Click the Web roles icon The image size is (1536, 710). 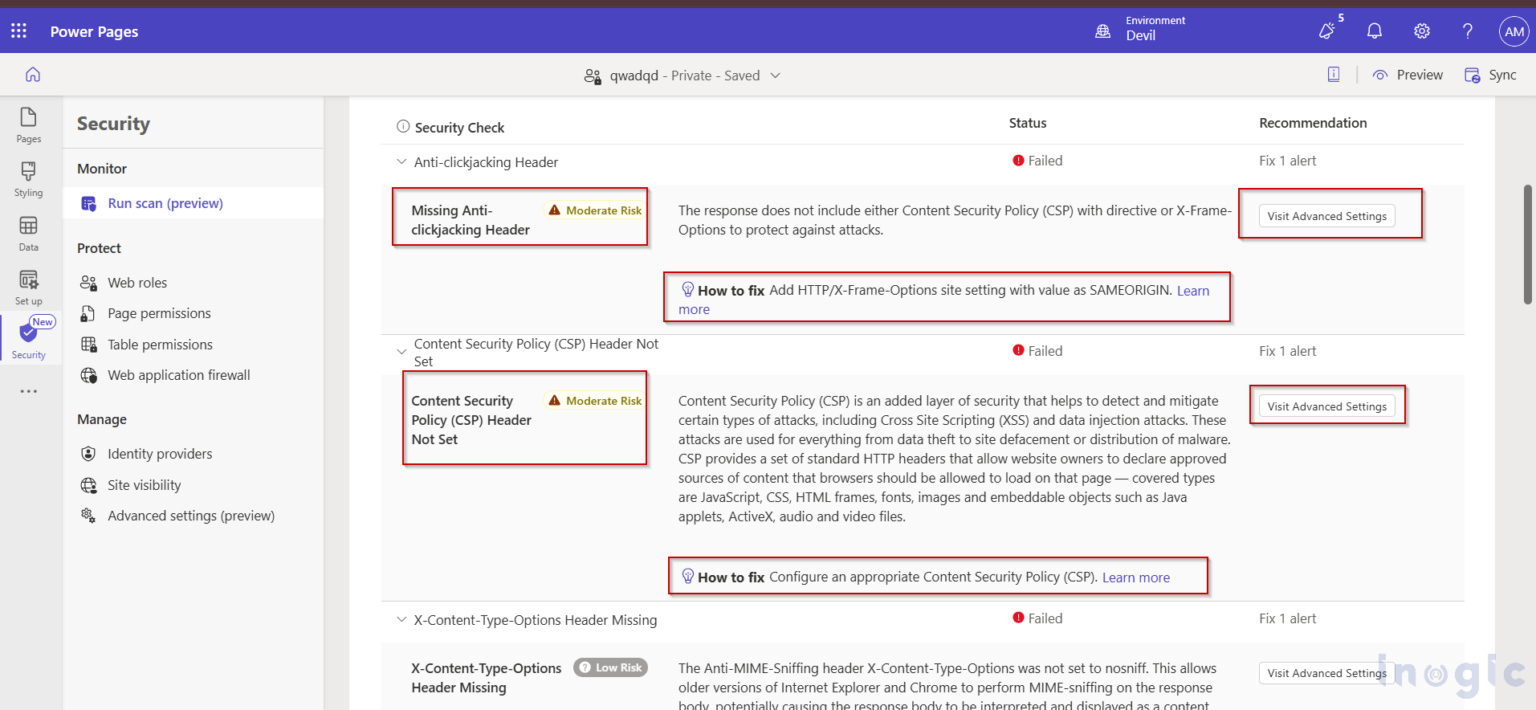88,283
